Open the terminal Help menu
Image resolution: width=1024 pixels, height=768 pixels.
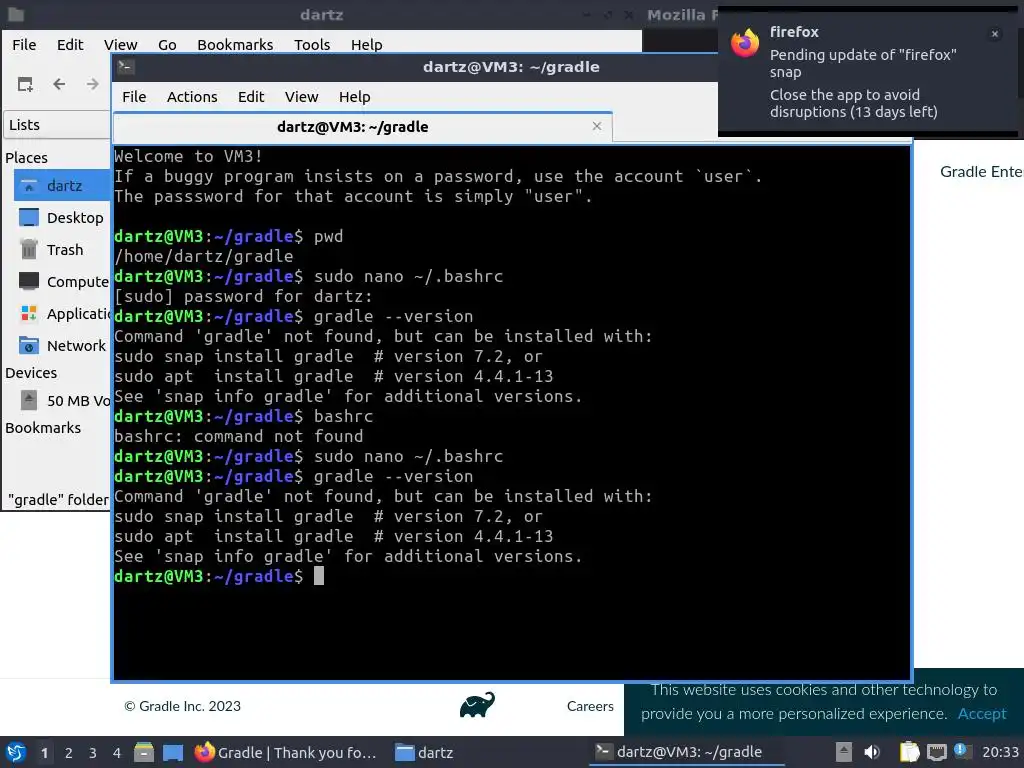(x=355, y=97)
